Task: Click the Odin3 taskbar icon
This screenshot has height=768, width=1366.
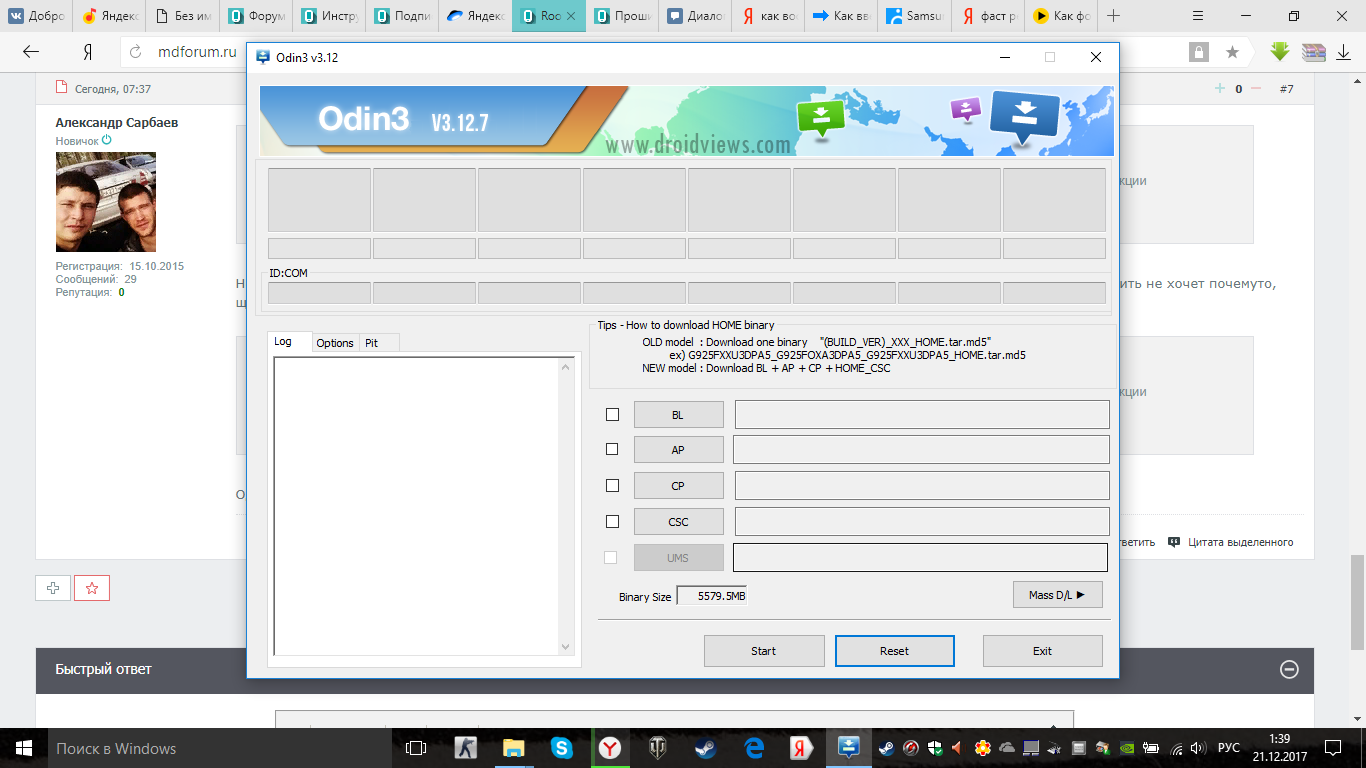Action: coord(849,748)
